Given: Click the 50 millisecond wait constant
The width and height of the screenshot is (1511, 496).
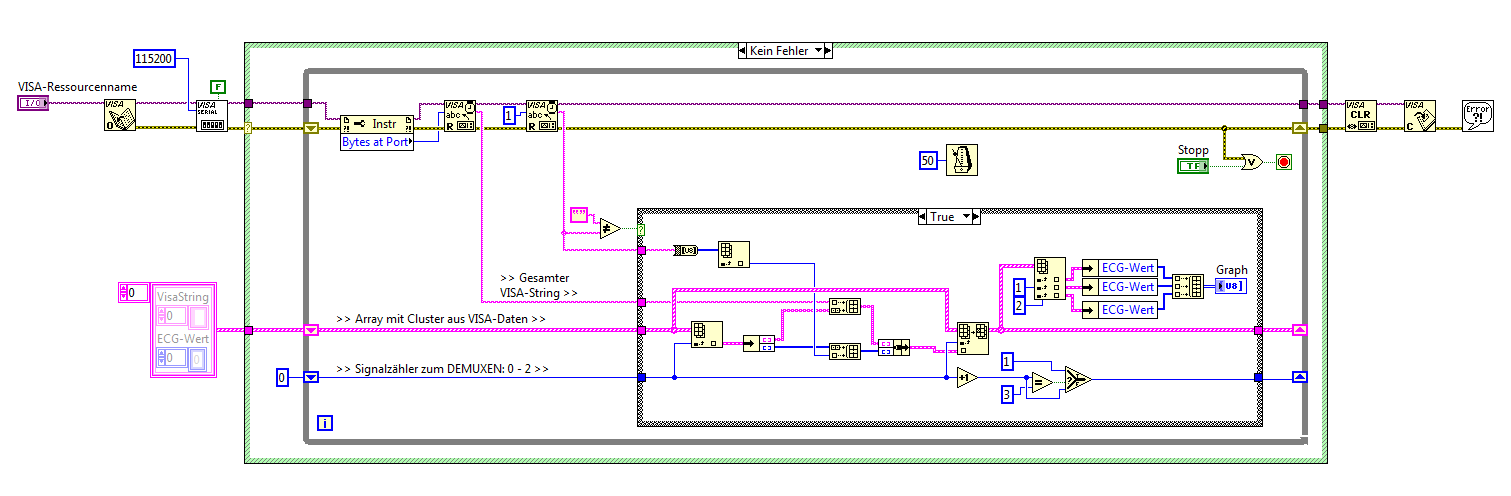Looking at the screenshot, I should point(930,160).
